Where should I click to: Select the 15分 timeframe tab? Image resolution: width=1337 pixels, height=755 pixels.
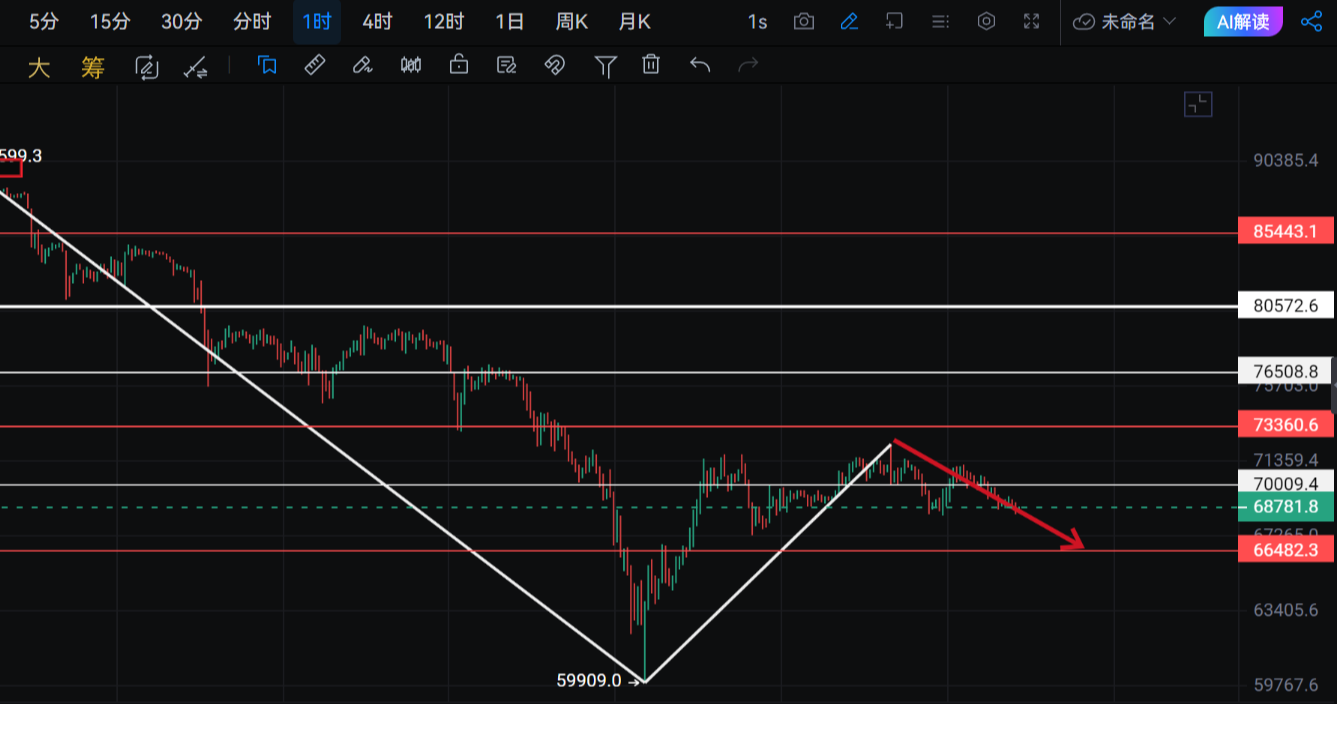[110, 22]
